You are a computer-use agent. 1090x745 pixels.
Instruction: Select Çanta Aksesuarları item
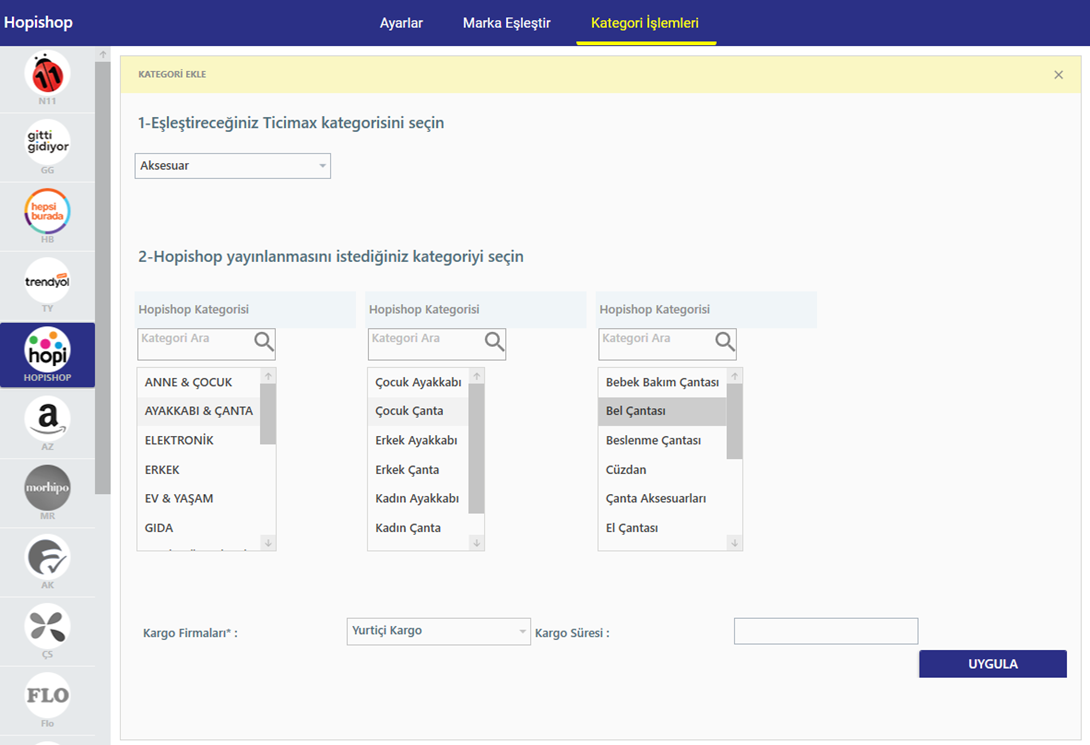tap(662, 498)
